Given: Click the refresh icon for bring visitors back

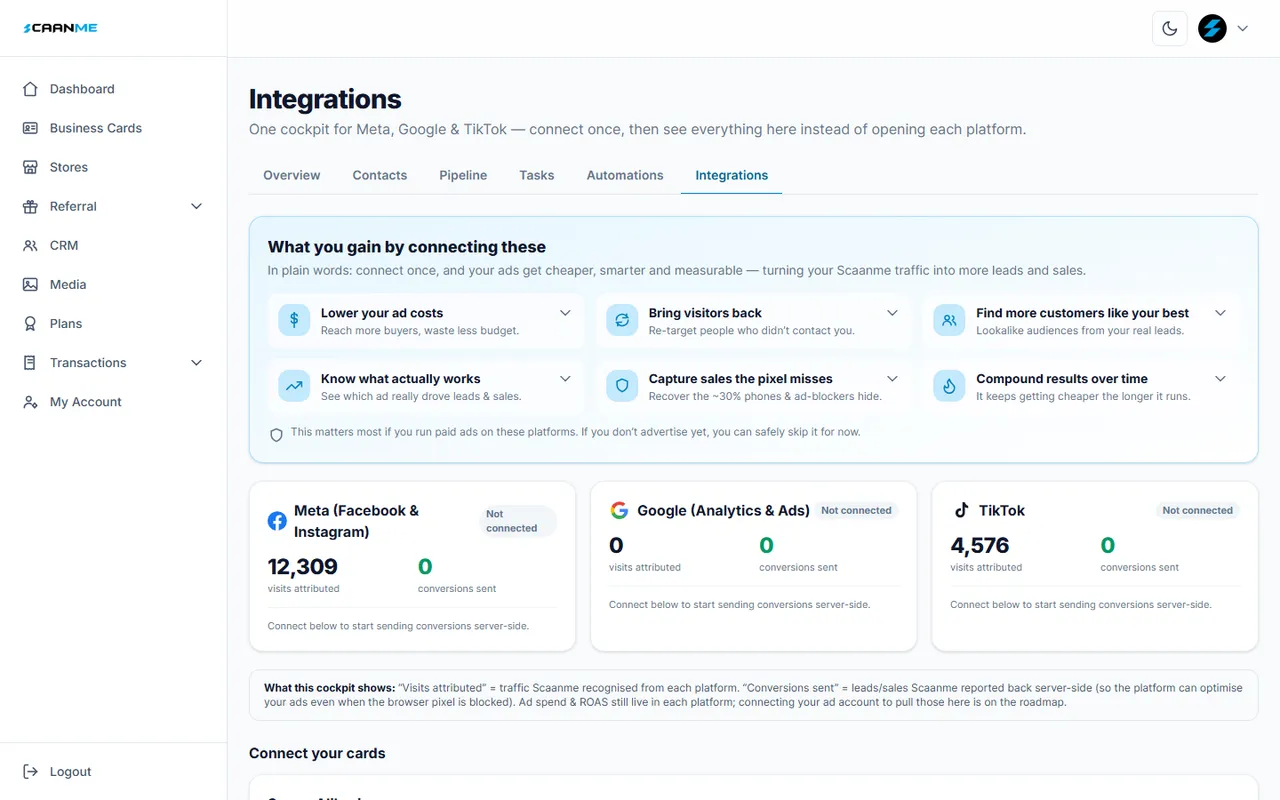Looking at the screenshot, I should pyautogui.click(x=622, y=320).
